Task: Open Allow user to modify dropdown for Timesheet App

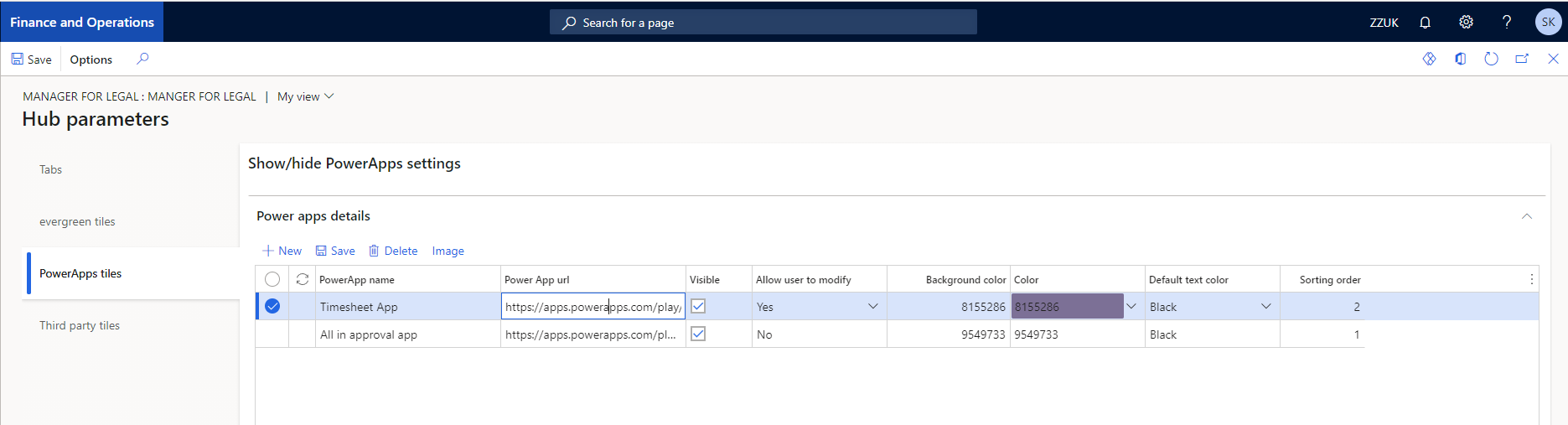Action: (x=873, y=306)
